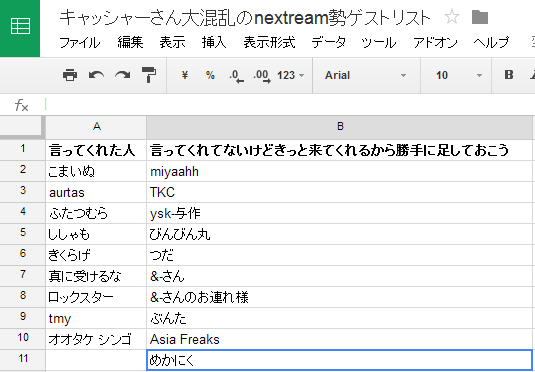Select the long header cell in B1
The image size is (535, 372).
[x=339, y=150]
